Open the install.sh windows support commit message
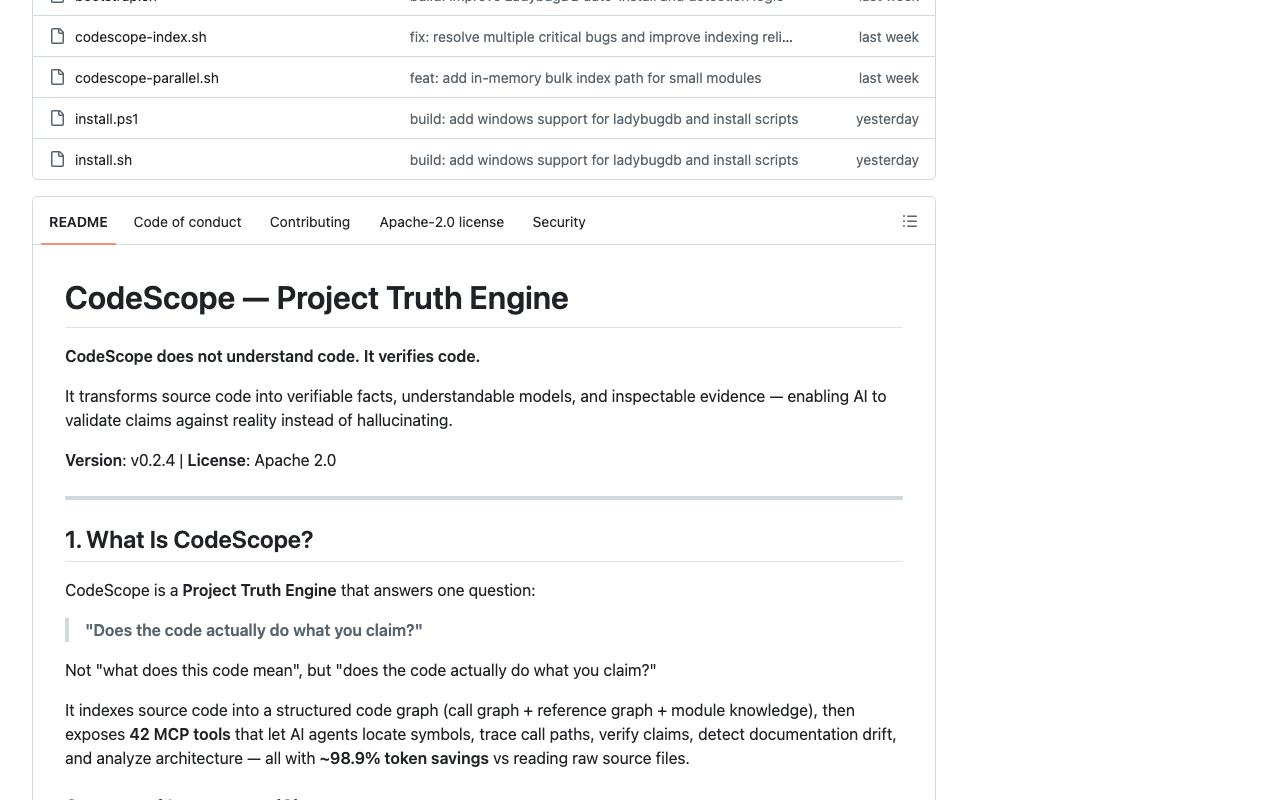Image resolution: width=1280 pixels, height=800 pixels. coord(604,160)
